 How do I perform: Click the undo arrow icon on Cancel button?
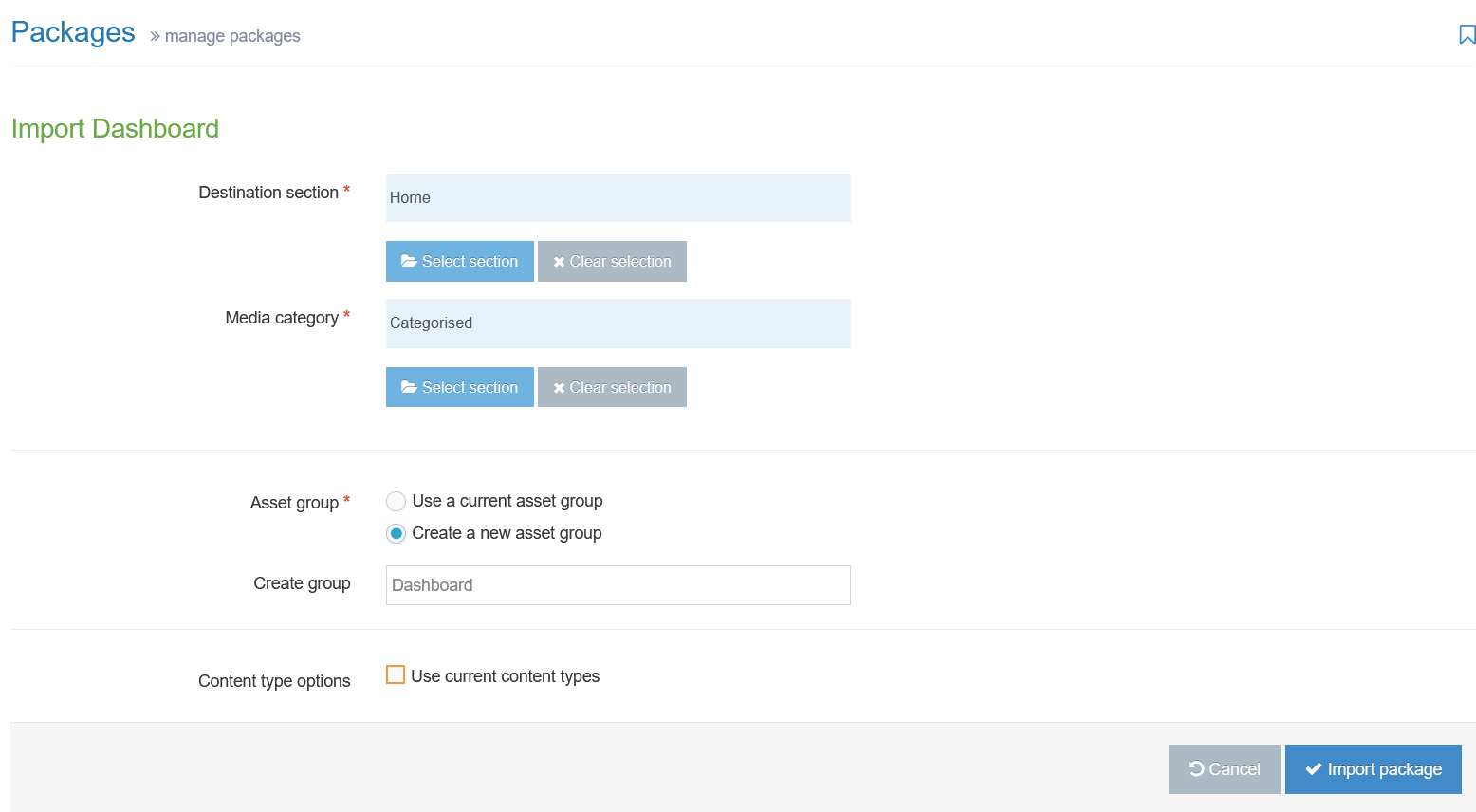coord(1198,769)
